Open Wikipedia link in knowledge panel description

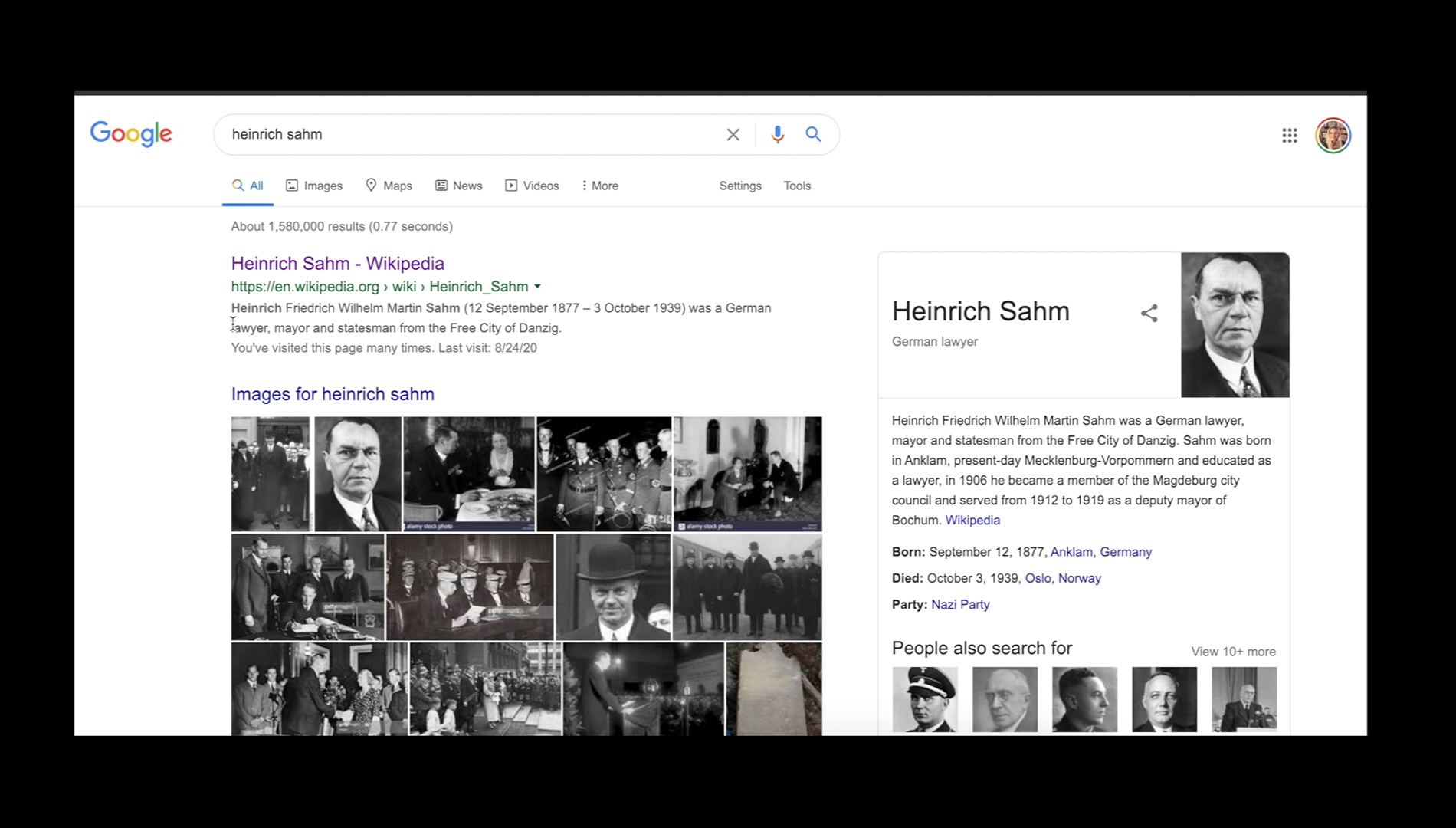pos(972,520)
